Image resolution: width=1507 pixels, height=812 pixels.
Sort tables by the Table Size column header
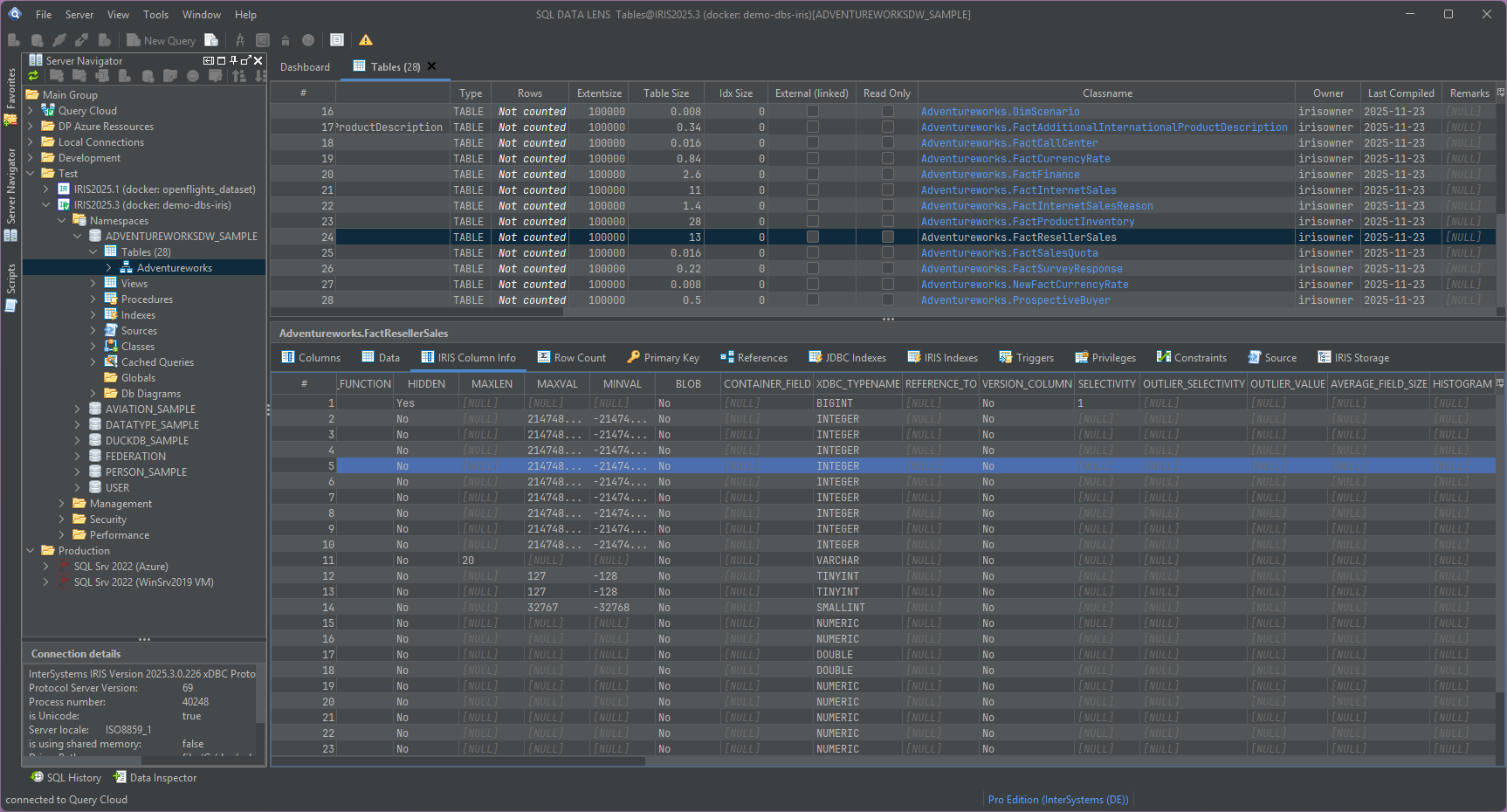tap(666, 93)
